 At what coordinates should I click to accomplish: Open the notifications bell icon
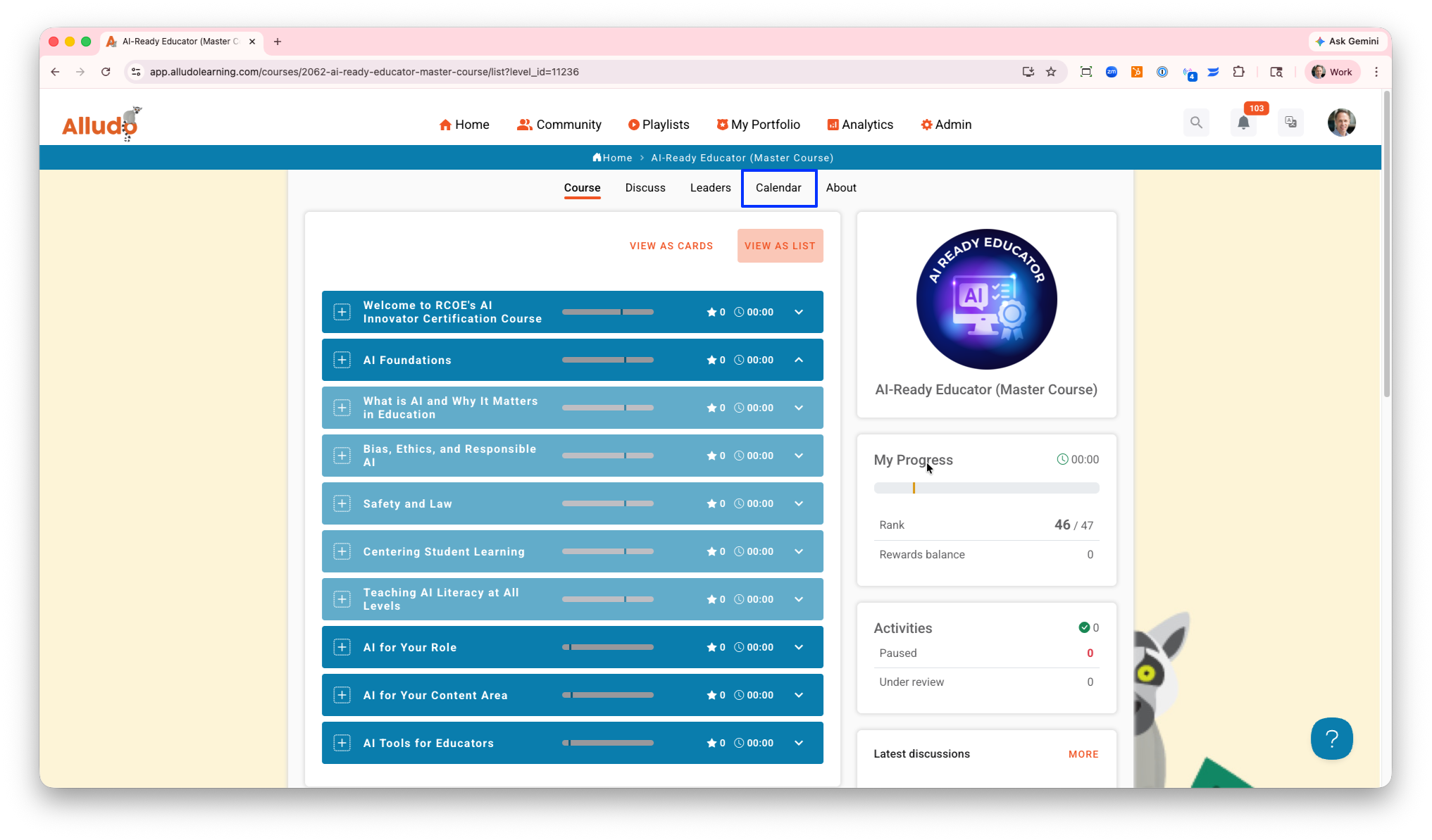point(1243,123)
